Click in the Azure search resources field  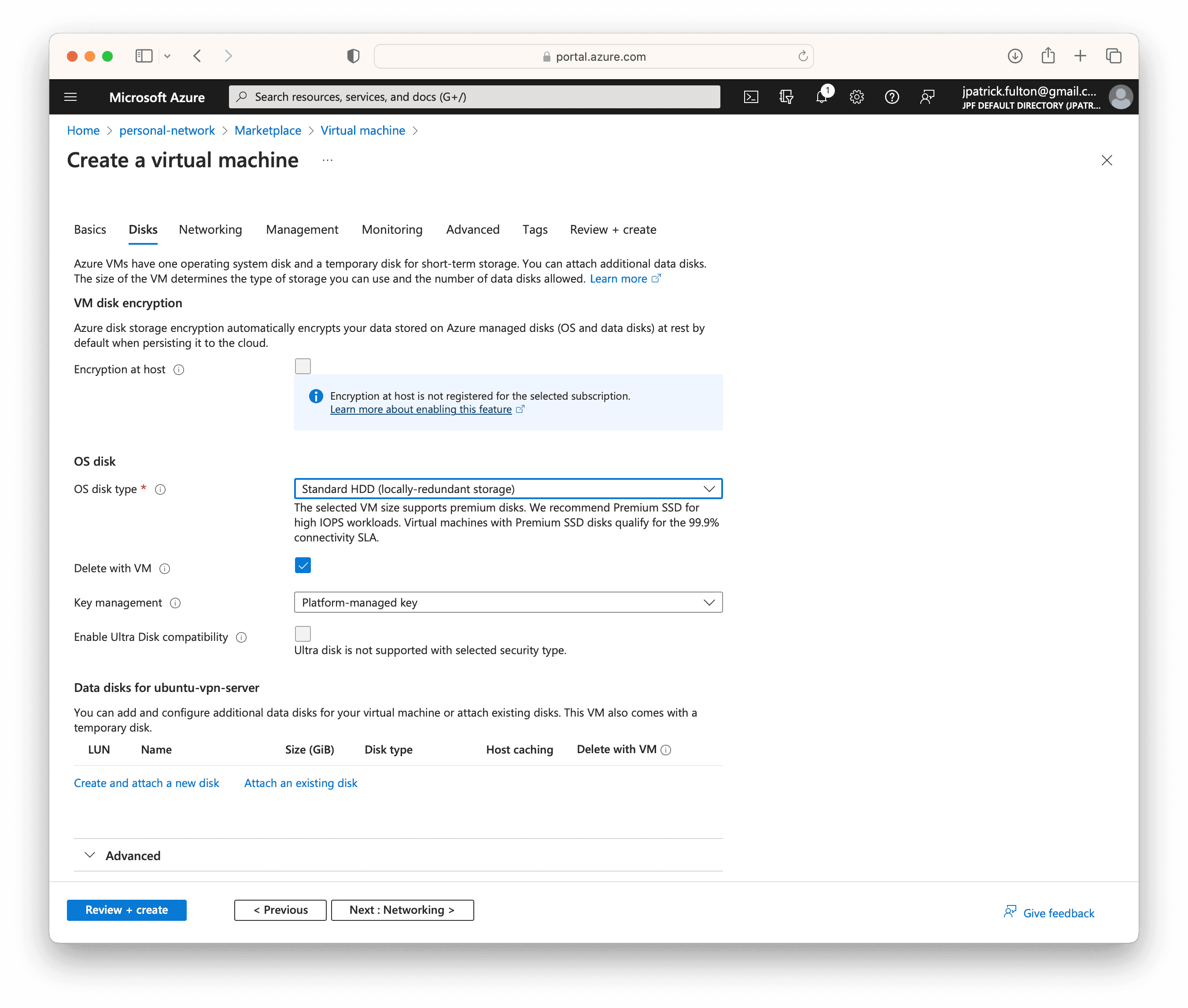tap(475, 97)
